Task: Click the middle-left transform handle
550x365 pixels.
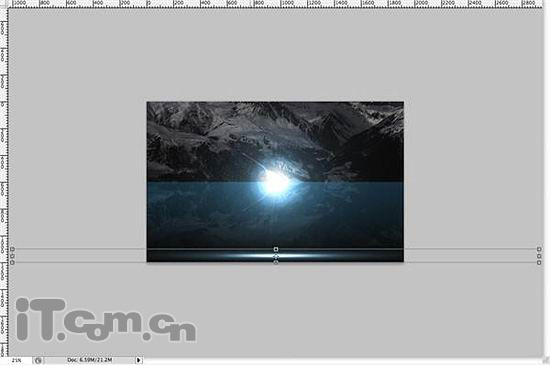Action: pos(13,256)
